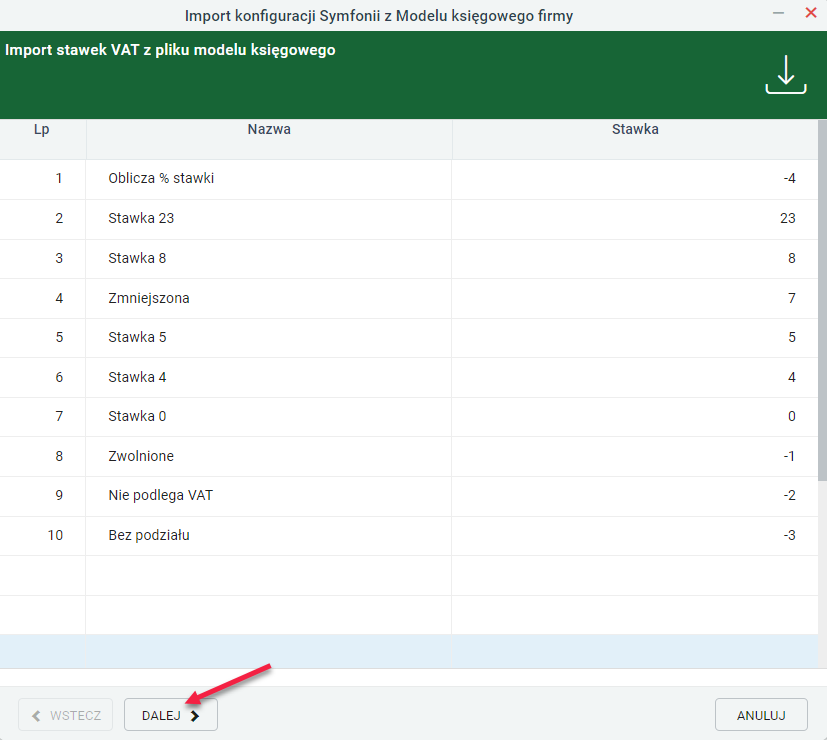Click the Lp cell in the Stawka 23 row
Screen dimensions: 827x740
42,218
